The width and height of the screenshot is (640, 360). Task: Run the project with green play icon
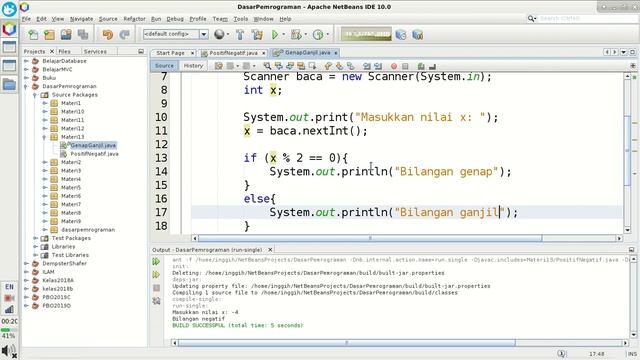275,35
